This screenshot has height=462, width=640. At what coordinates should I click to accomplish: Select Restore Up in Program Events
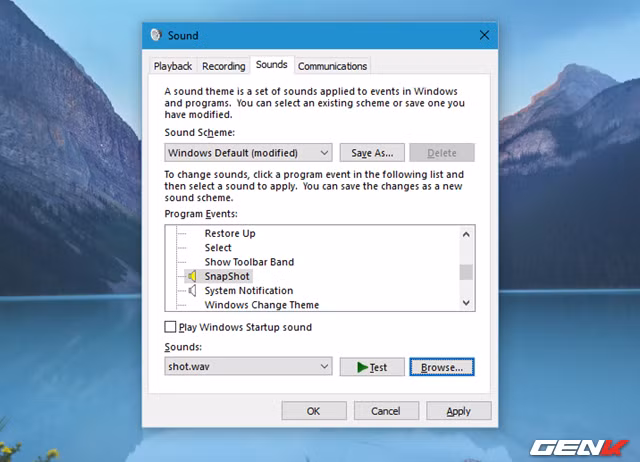click(229, 234)
